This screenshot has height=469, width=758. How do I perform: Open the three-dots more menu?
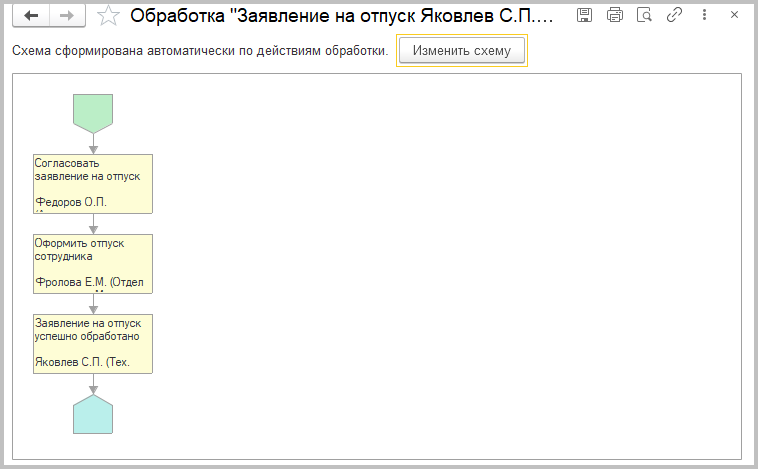pyautogui.click(x=704, y=15)
